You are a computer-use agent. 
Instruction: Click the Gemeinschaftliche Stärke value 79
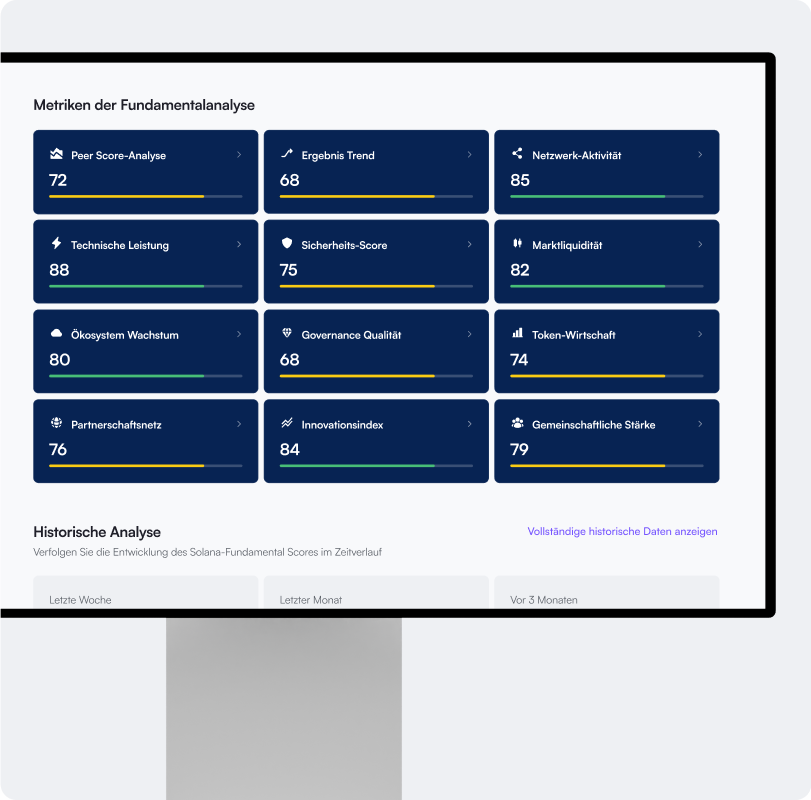pyautogui.click(x=519, y=449)
